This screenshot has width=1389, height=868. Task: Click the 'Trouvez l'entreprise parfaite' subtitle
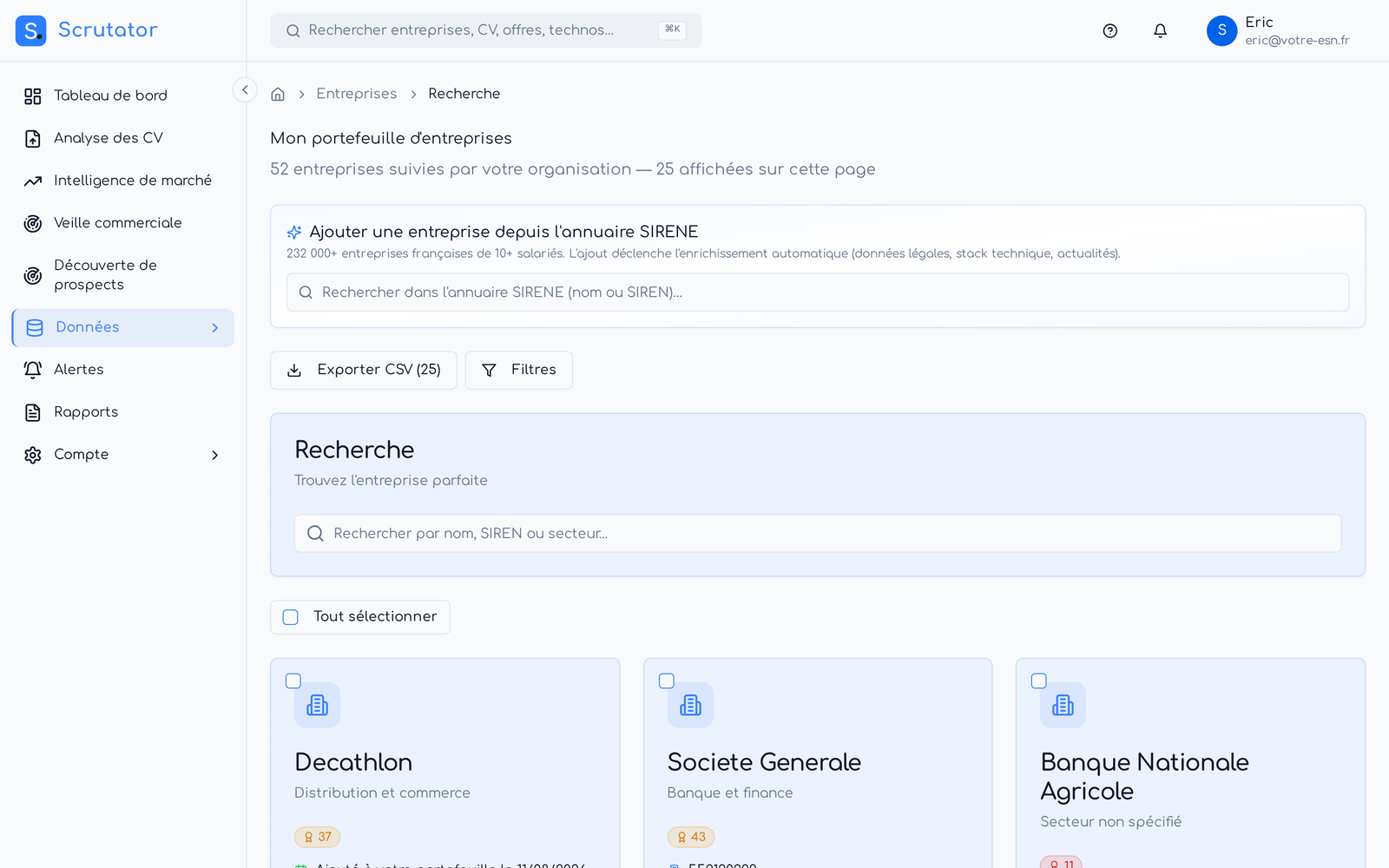[391, 481]
